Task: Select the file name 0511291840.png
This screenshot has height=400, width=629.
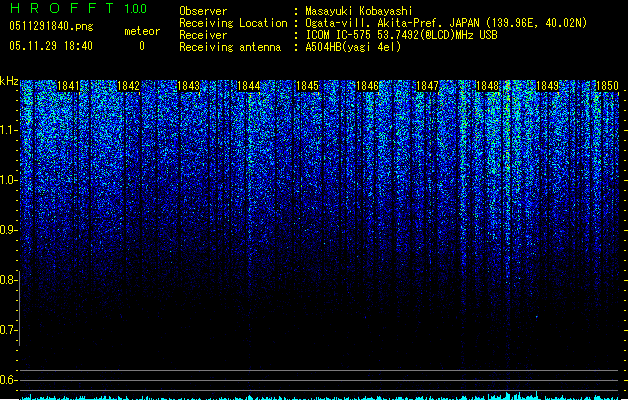Action: pyautogui.click(x=51, y=26)
